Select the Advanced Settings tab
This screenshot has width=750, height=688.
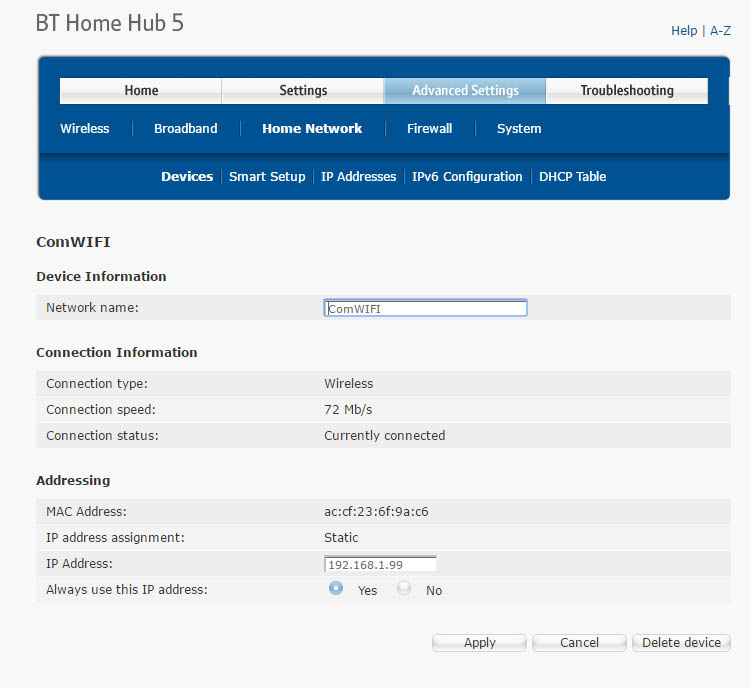465,91
